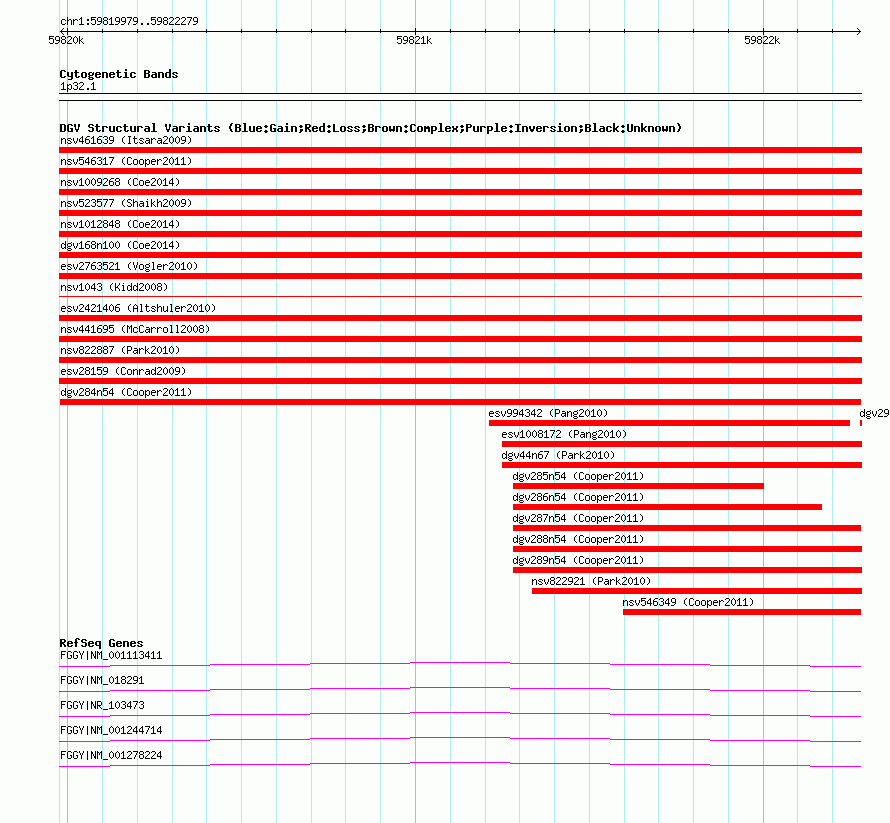Screen dimensions: 890x823
Task: Open the esv1008172 (Pang2010) label
Action: (x=564, y=434)
